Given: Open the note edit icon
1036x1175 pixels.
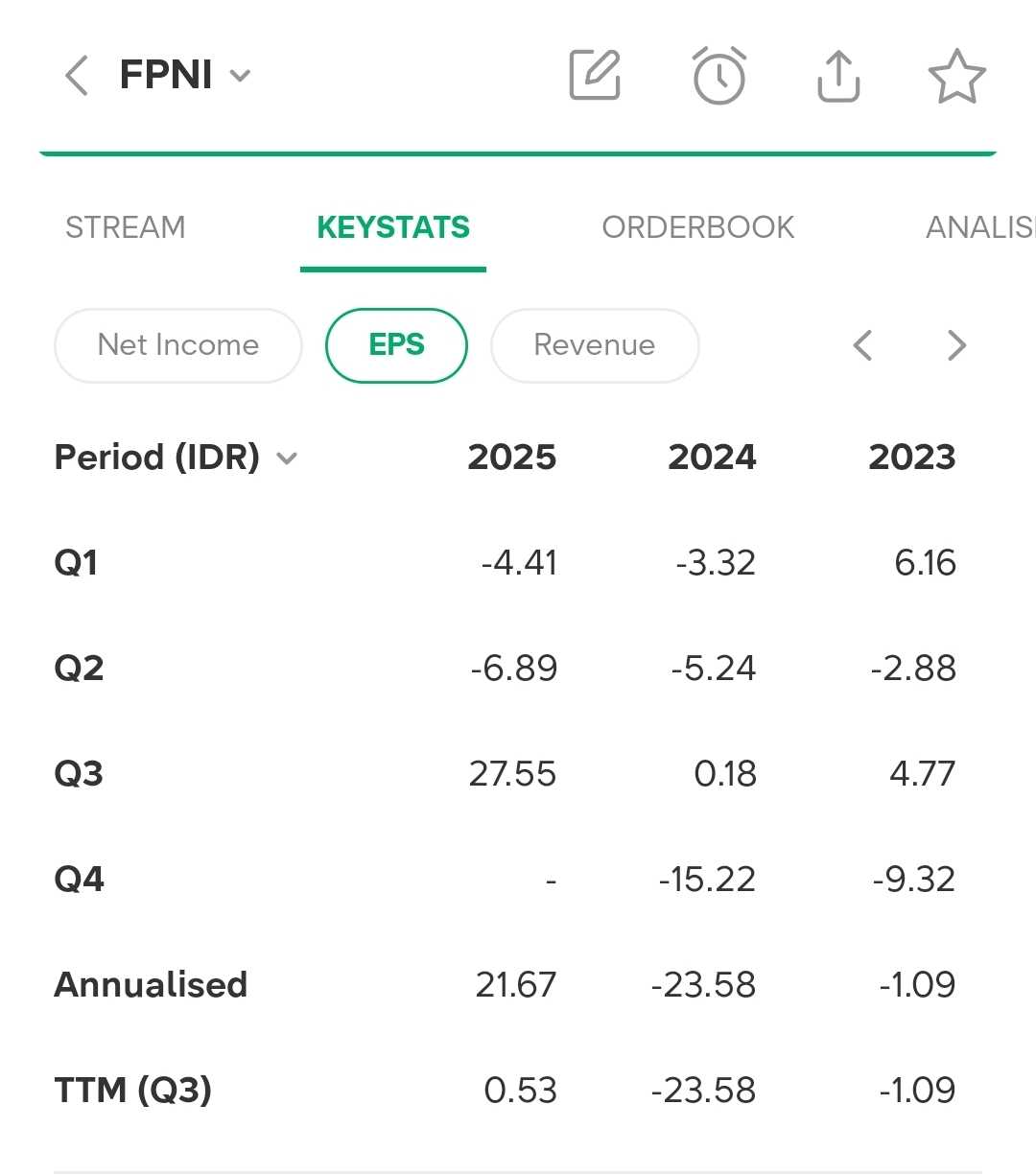Looking at the screenshot, I should click(596, 75).
